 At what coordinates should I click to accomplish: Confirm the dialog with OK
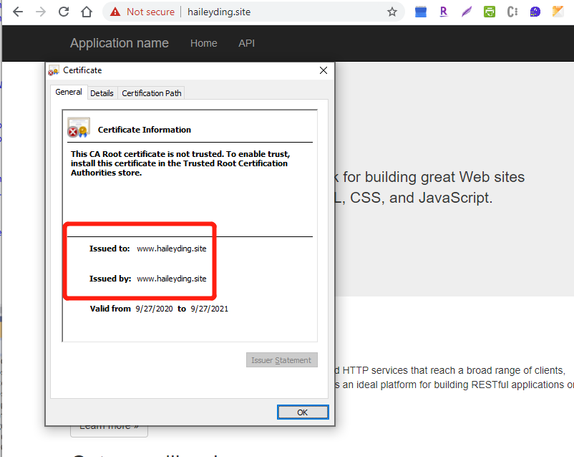point(302,412)
